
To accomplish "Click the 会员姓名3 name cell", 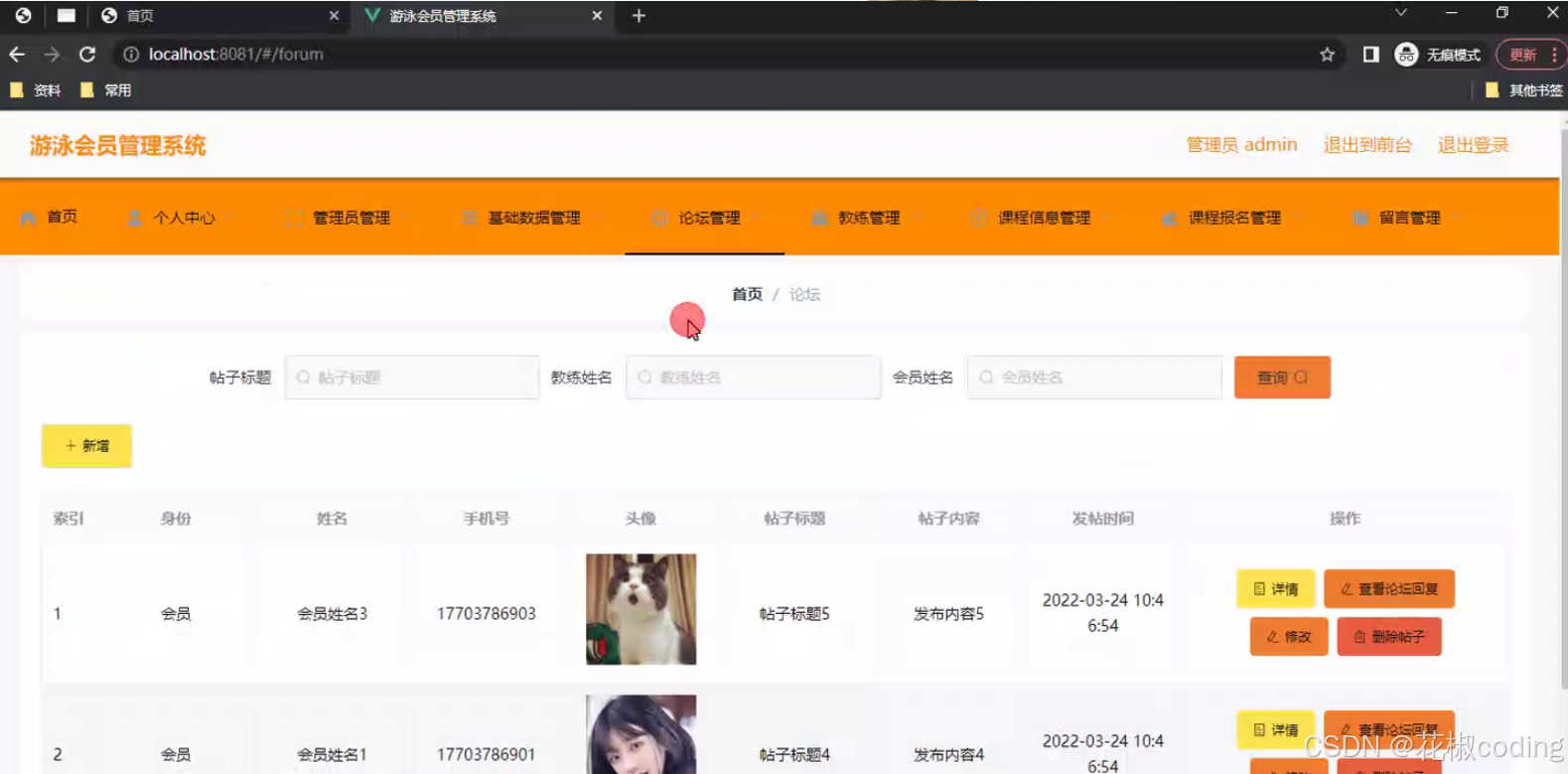I will (x=332, y=614).
